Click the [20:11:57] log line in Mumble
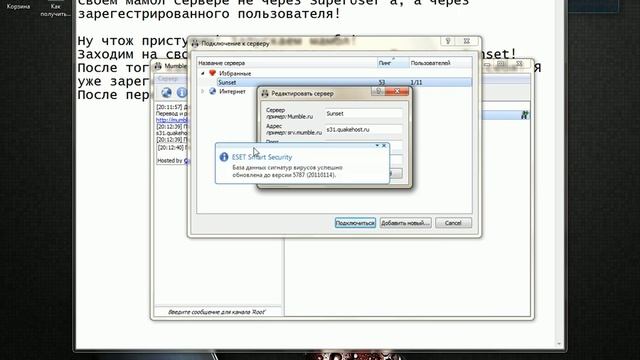The height and width of the screenshot is (360, 640). [x=171, y=107]
